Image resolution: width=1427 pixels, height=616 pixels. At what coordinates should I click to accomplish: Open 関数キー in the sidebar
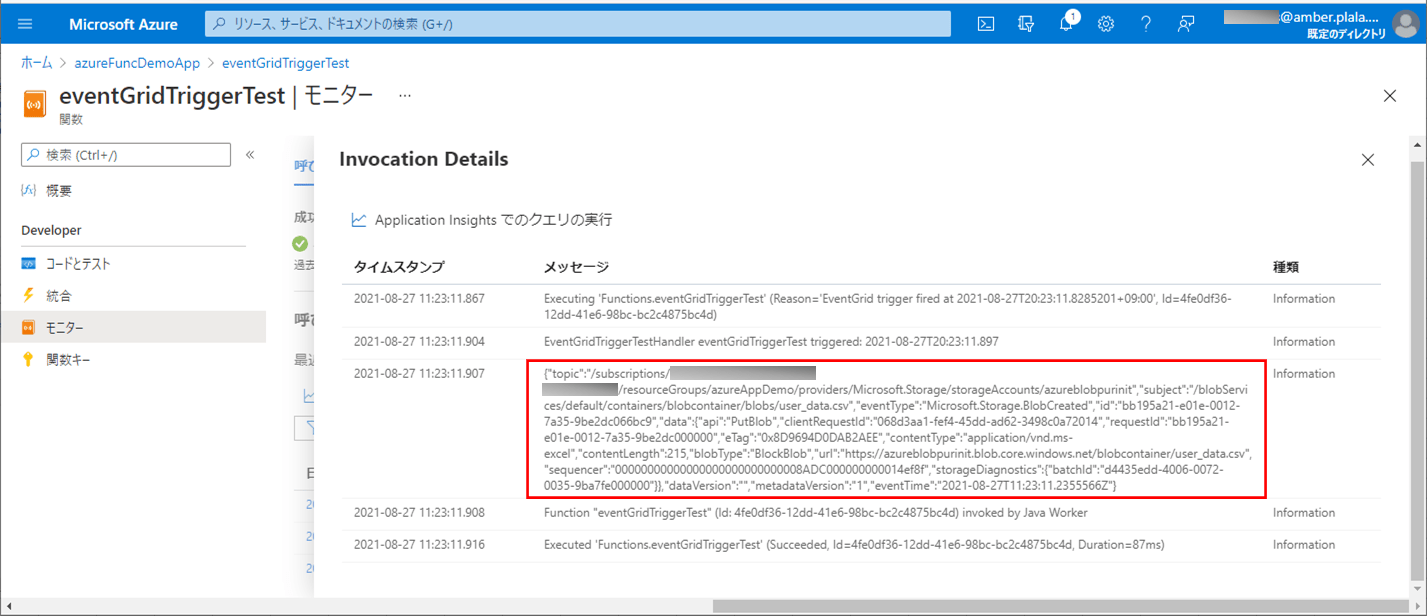[68, 360]
